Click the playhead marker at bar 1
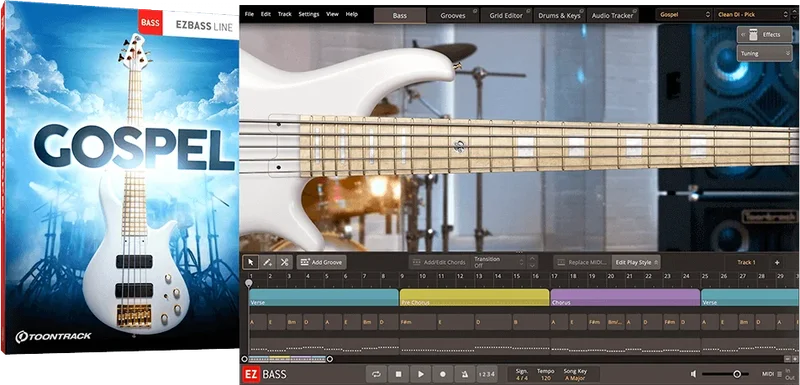The height and width of the screenshot is (385, 800). (248, 283)
